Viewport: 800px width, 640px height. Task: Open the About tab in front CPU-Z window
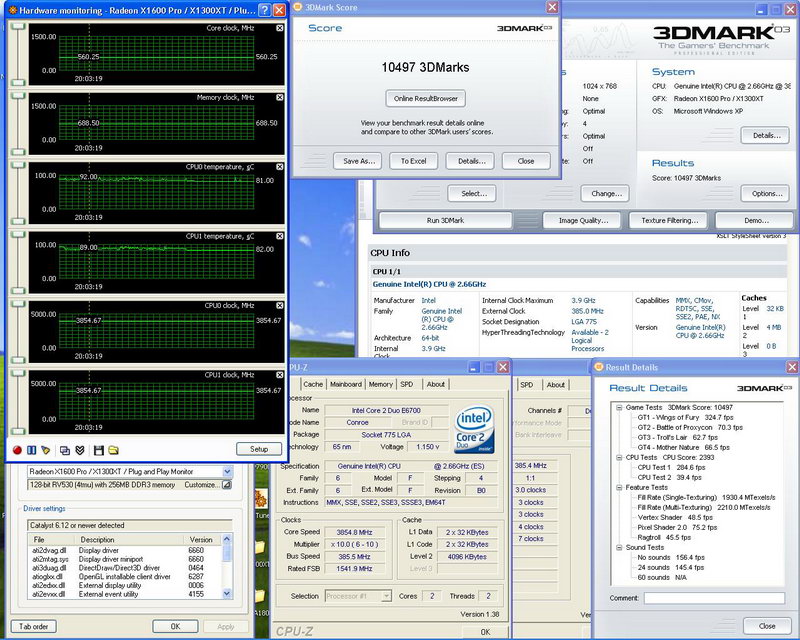pyautogui.click(x=436, y=384)
